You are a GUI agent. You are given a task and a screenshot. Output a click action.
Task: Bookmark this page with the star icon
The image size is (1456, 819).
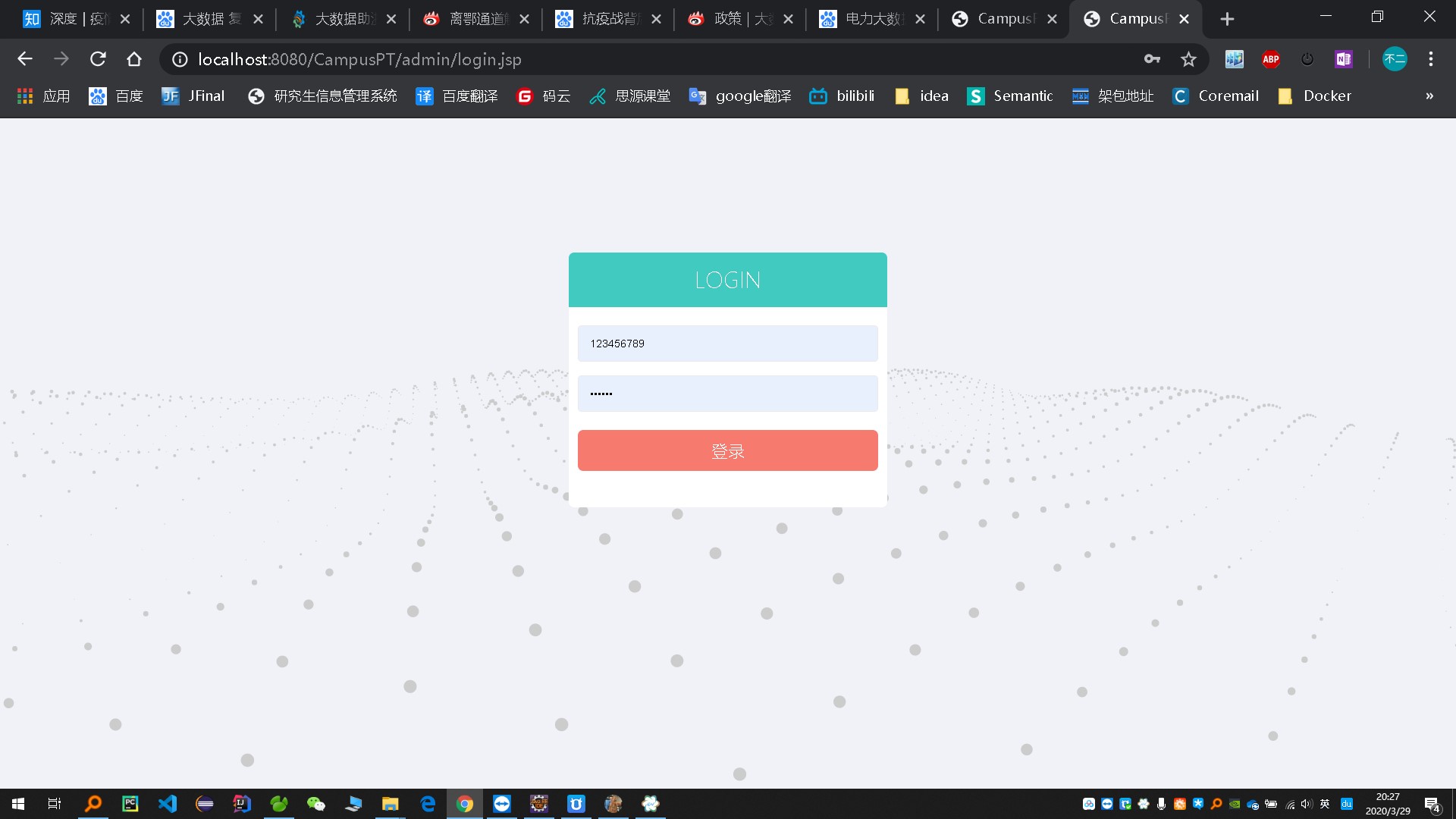click(x=1188, y=59)
